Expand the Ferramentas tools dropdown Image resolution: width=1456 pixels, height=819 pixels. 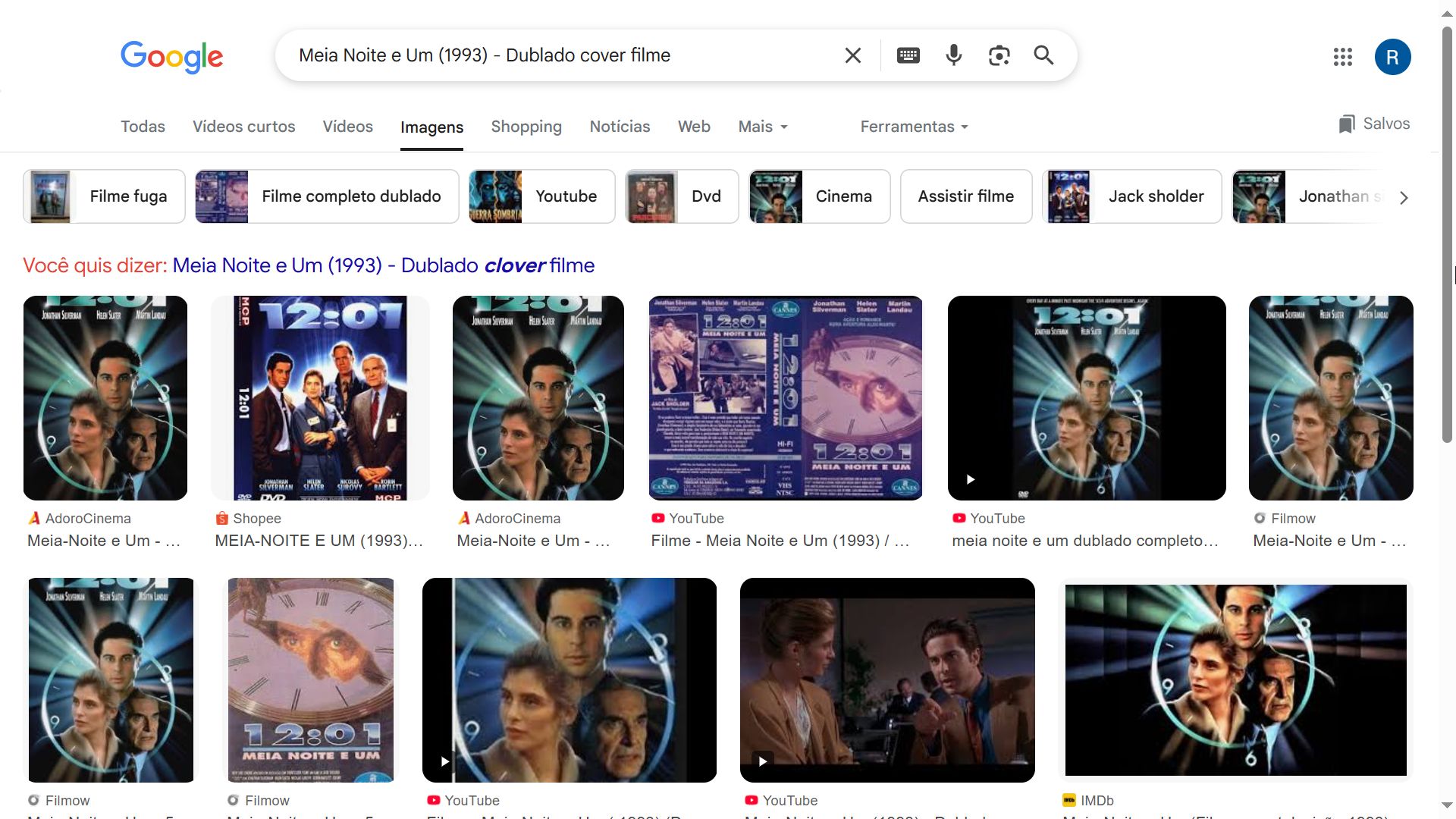(x=914, y=127)
